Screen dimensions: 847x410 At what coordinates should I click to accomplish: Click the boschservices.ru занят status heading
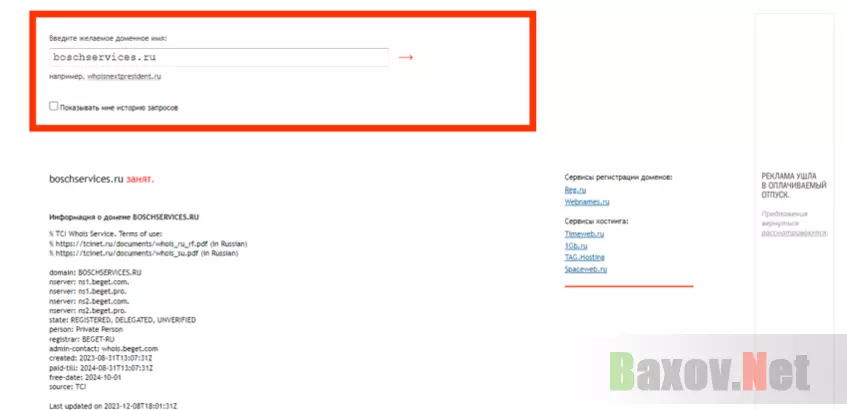[102, 179]
